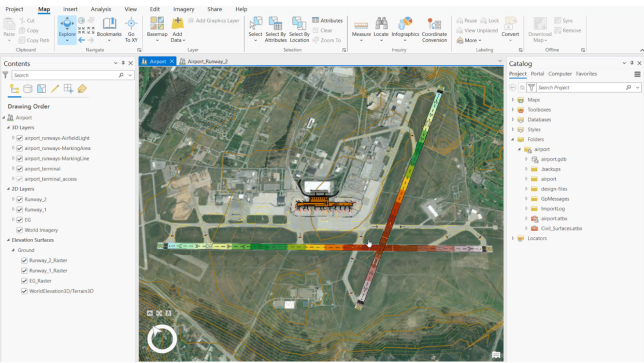644x363 pixels.
Task: Toggle World Imagery layer checkbox
Action: [x=19, y=230]
